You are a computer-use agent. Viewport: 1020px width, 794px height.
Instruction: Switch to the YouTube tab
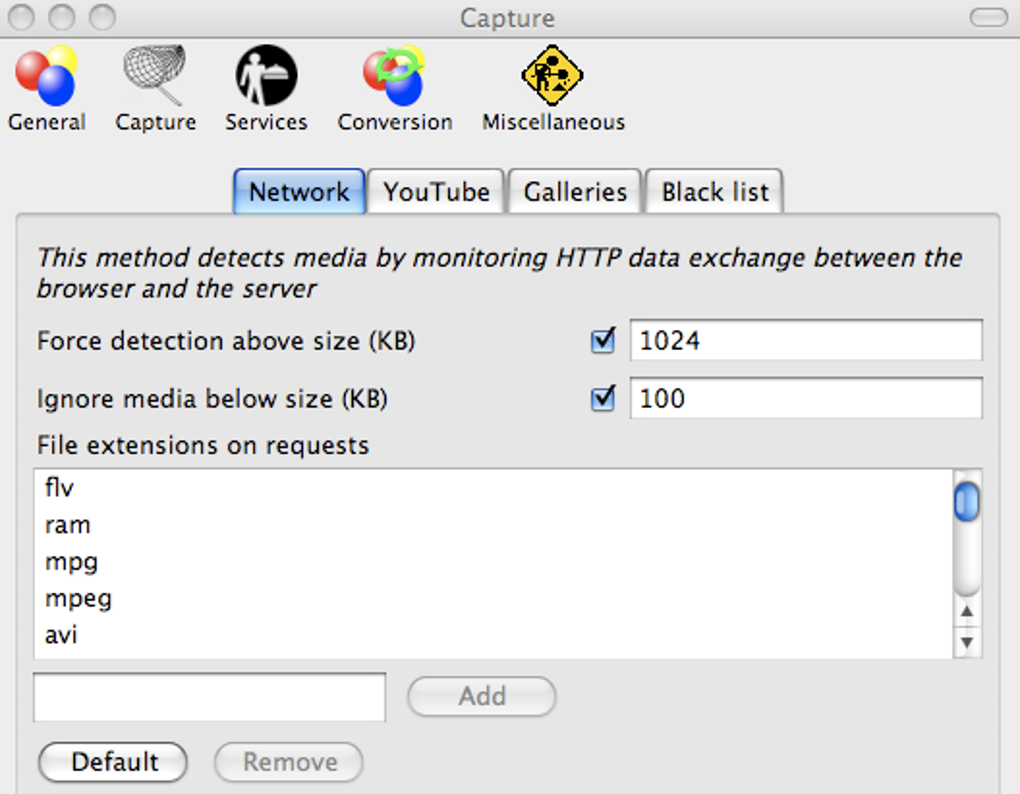[437, 192]
